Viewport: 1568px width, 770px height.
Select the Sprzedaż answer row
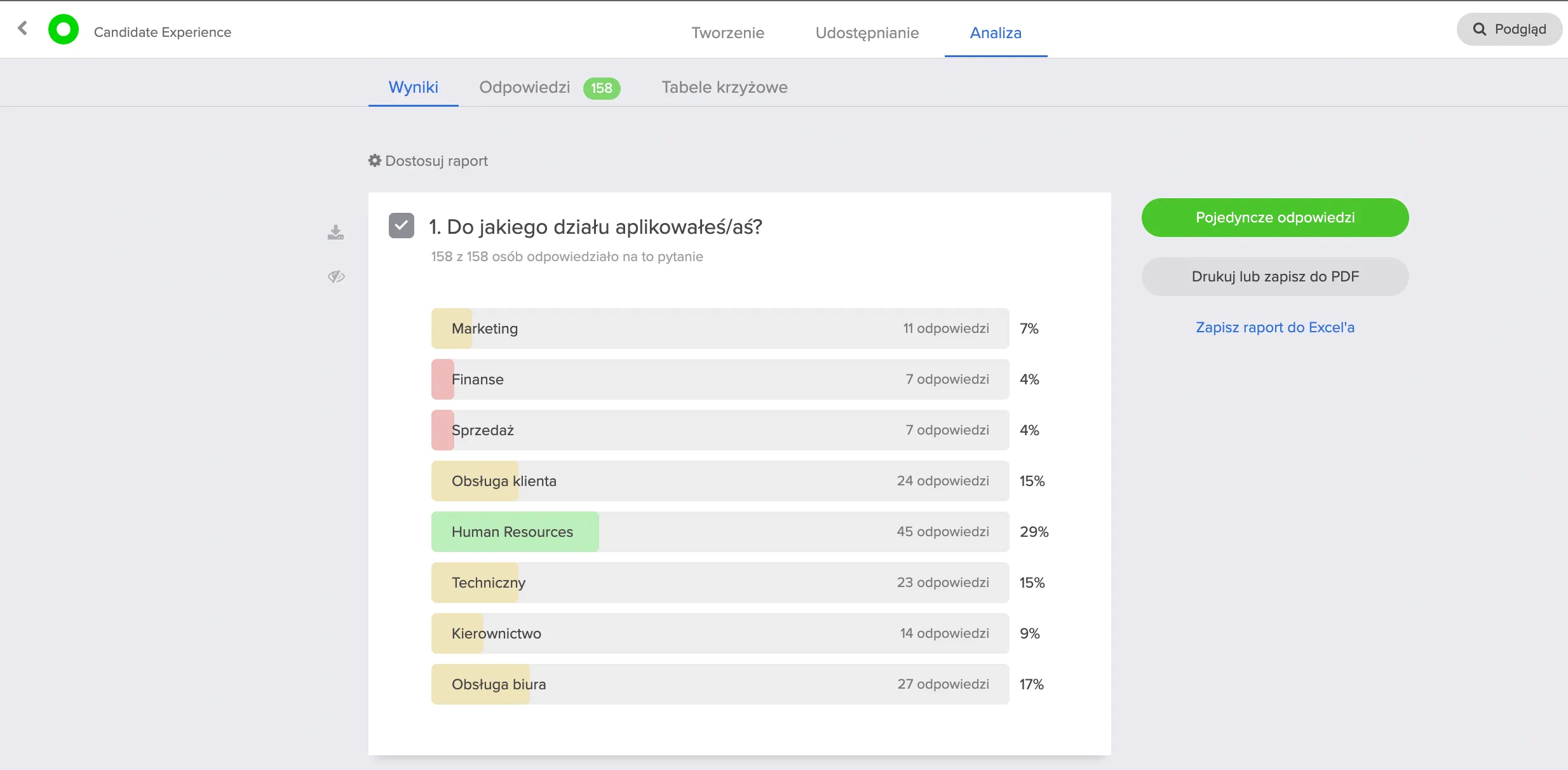[x=720, y=430]
